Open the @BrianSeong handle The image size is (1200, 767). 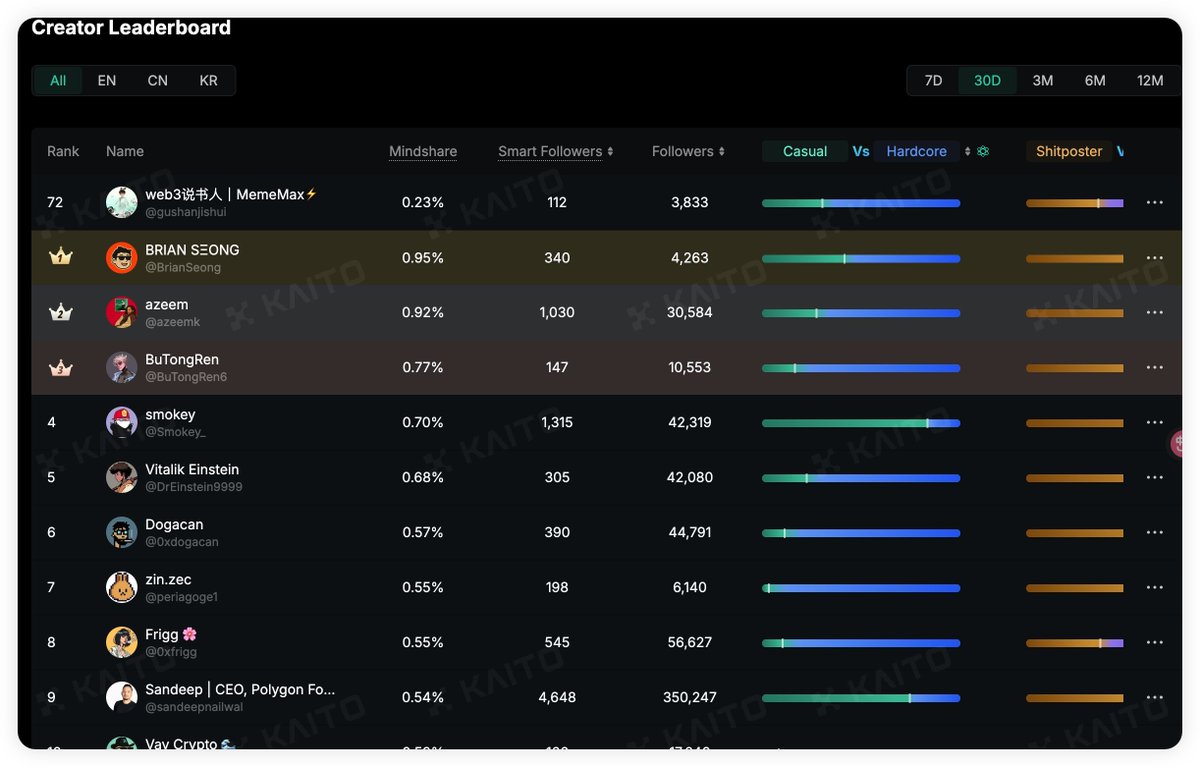point(183,268)
